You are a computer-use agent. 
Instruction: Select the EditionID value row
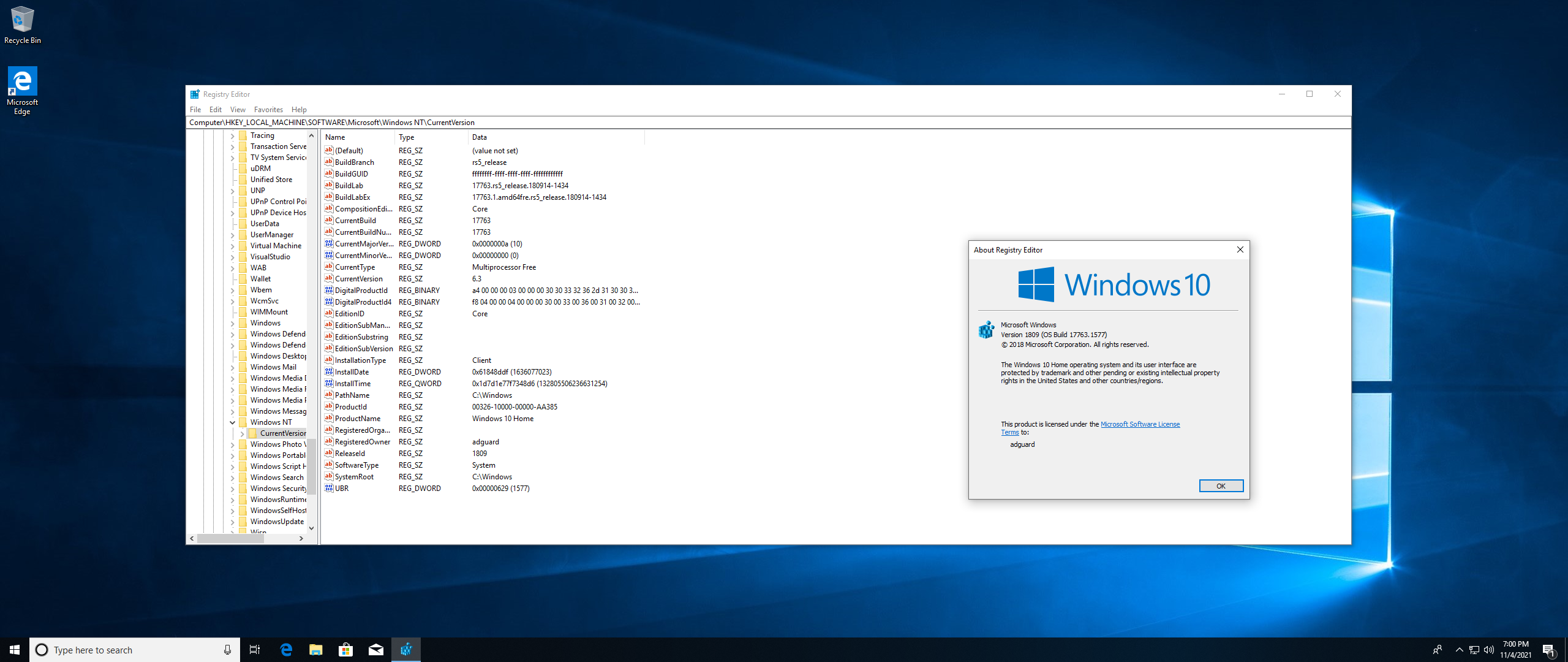(x=484, y=314)
